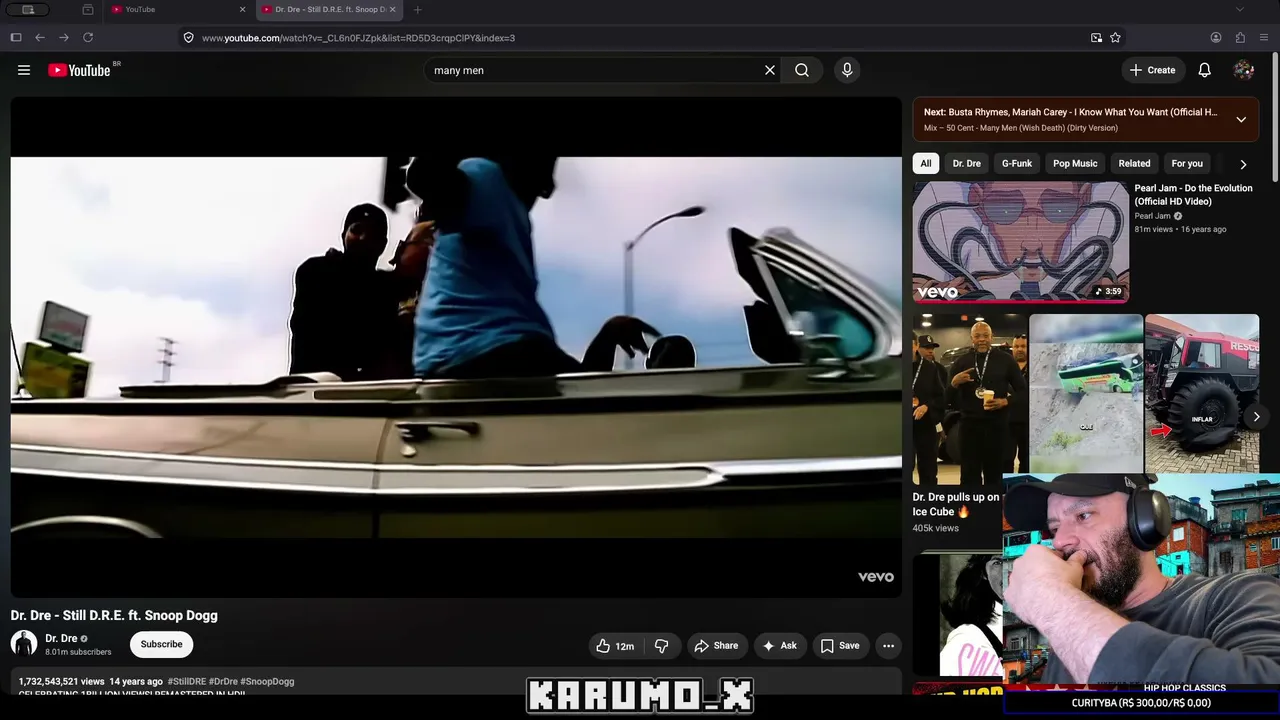Open the Create menu
The image size is (1280, 720).
(x=1152, y=70)
